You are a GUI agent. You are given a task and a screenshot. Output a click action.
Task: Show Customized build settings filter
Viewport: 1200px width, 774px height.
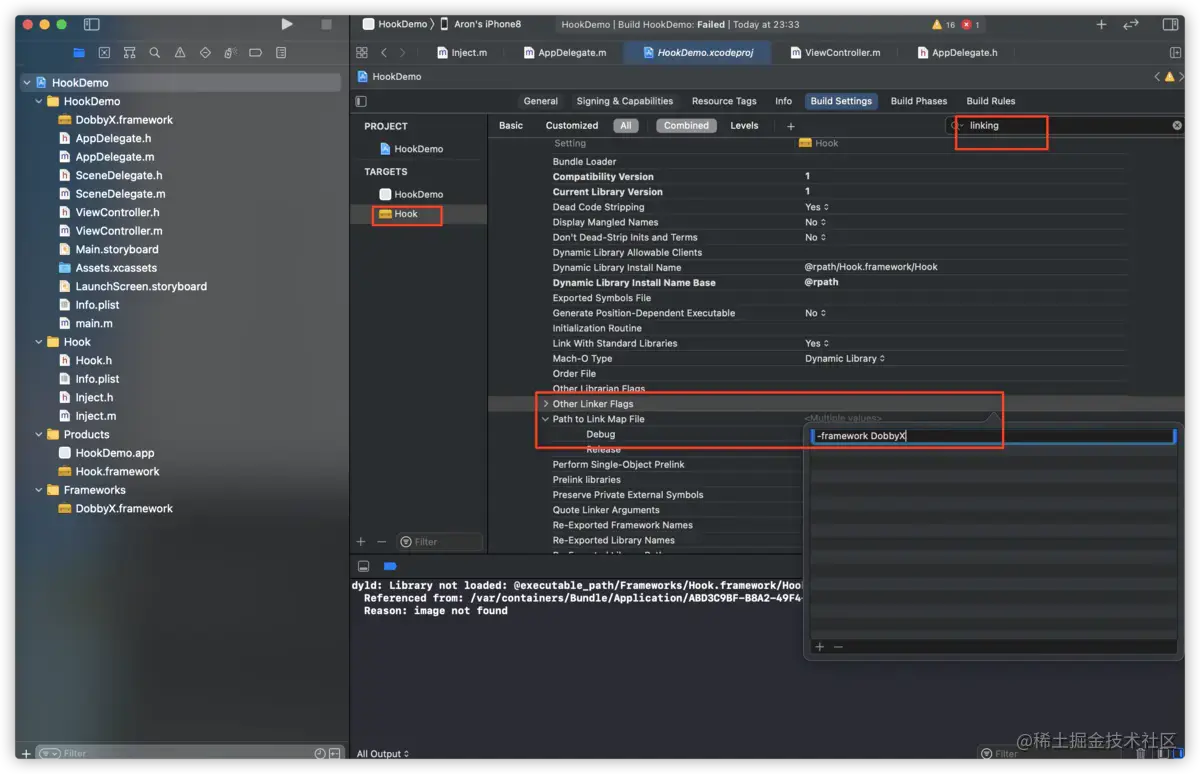click(572, 126)
